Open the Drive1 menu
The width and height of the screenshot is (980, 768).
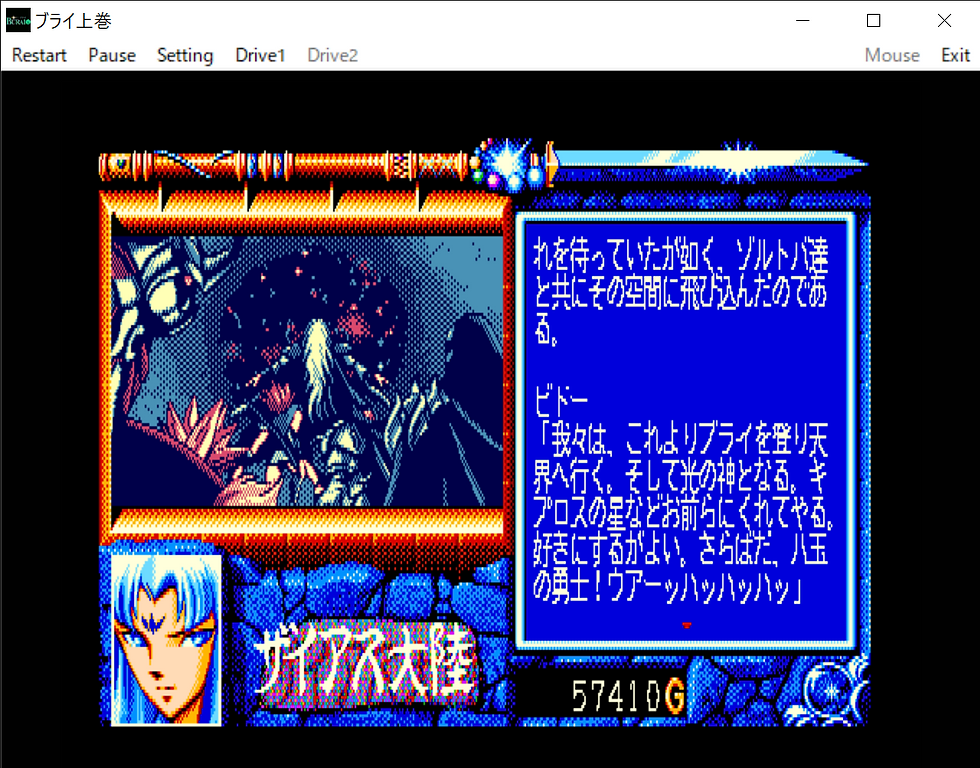(x=260, y=56)
